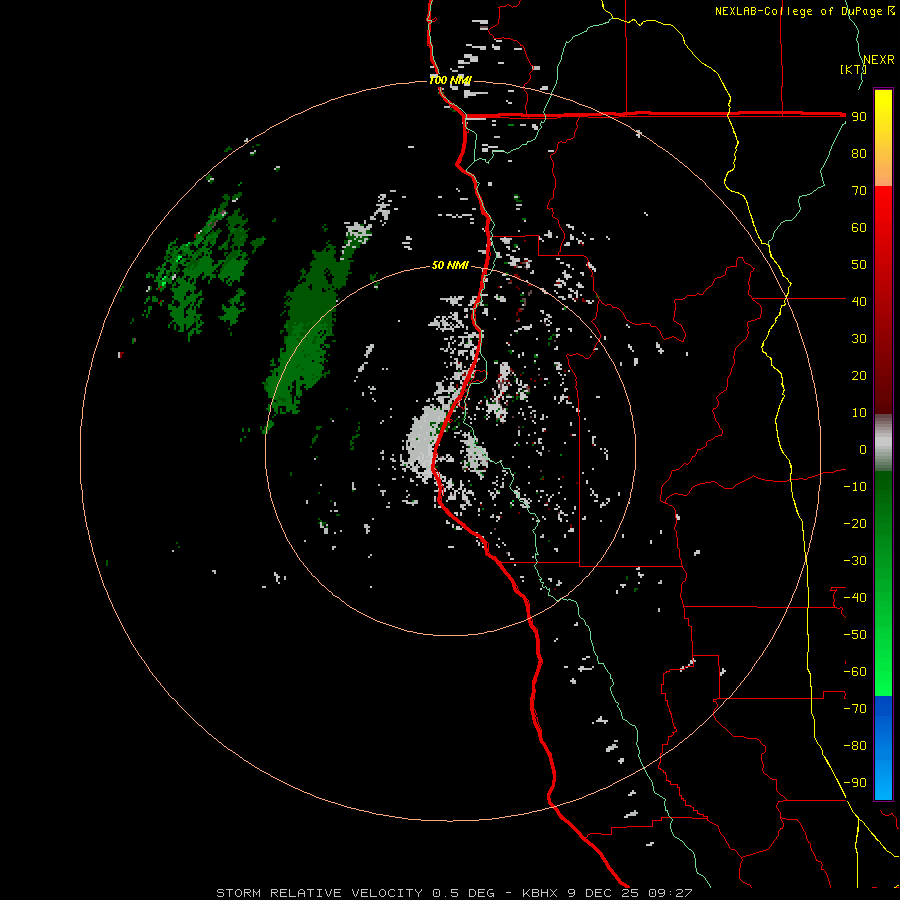
Task: Select the -20 value on velocity scale
Action: point(855,523)
